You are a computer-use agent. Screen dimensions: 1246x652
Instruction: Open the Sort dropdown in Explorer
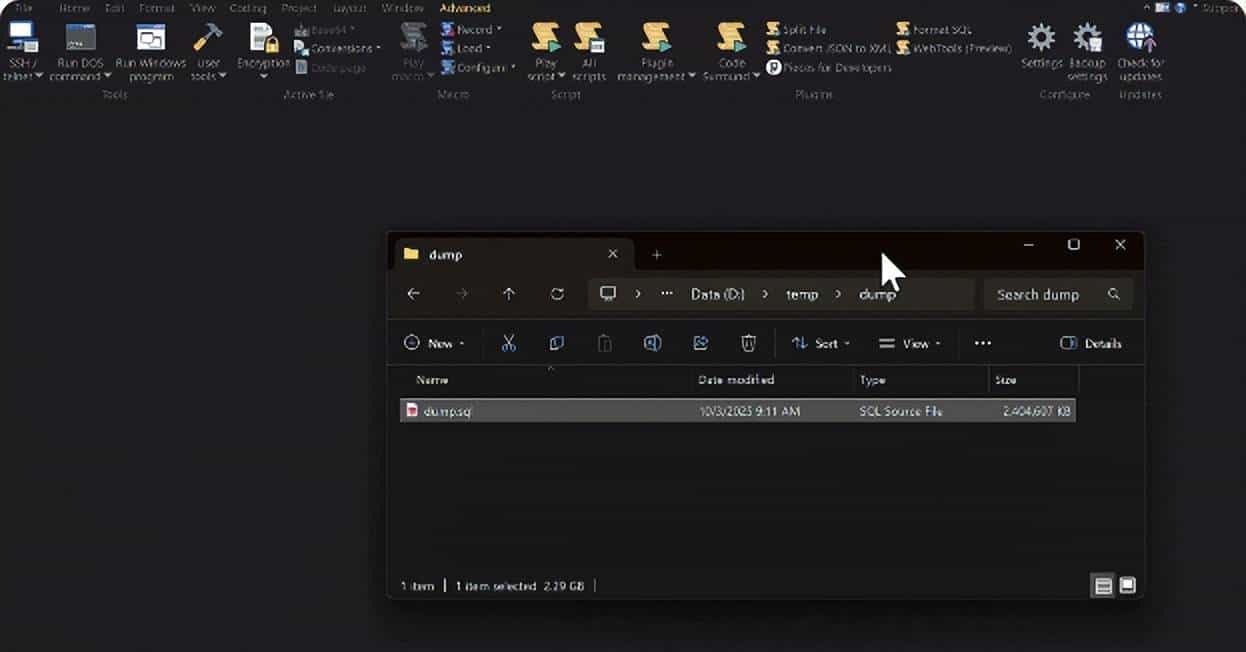pos(820,343)
